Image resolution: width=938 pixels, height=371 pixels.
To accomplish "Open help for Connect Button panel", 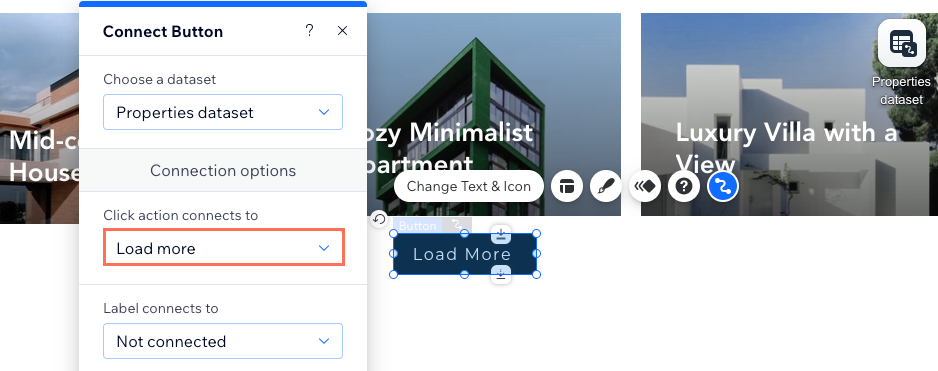I will point(309,31).
